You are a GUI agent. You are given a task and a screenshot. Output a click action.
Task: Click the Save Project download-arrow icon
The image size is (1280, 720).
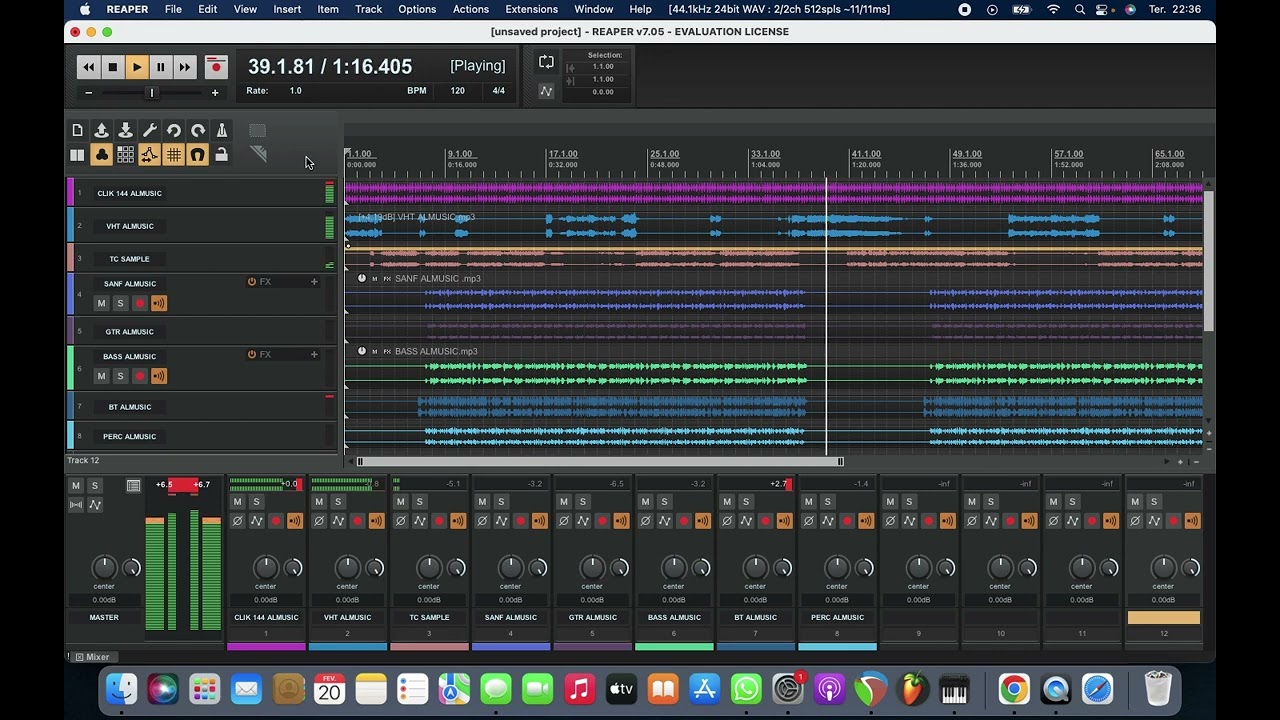tap(125, 130)
